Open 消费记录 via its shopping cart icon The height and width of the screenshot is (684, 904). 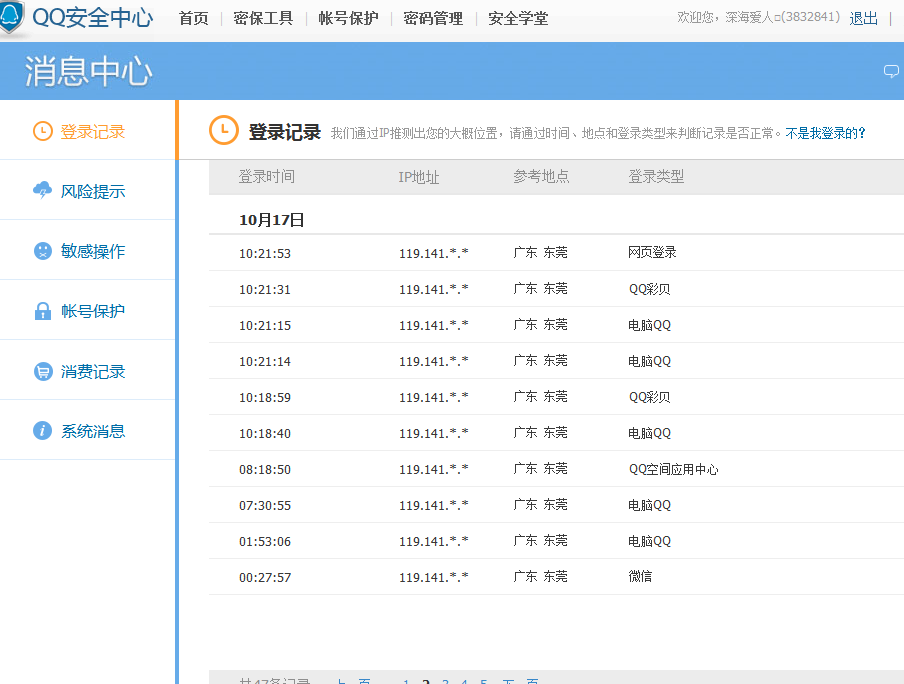[x=43, y=371]
